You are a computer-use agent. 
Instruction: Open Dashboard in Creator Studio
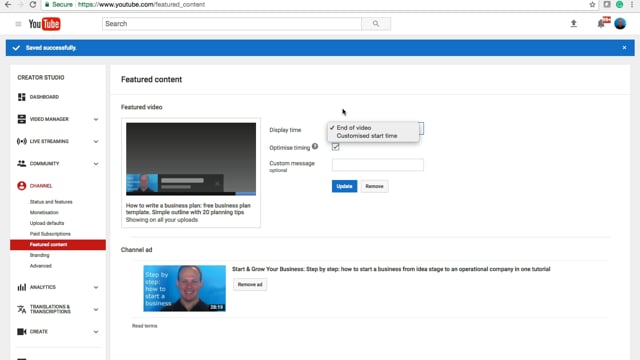tap(44, 97)
